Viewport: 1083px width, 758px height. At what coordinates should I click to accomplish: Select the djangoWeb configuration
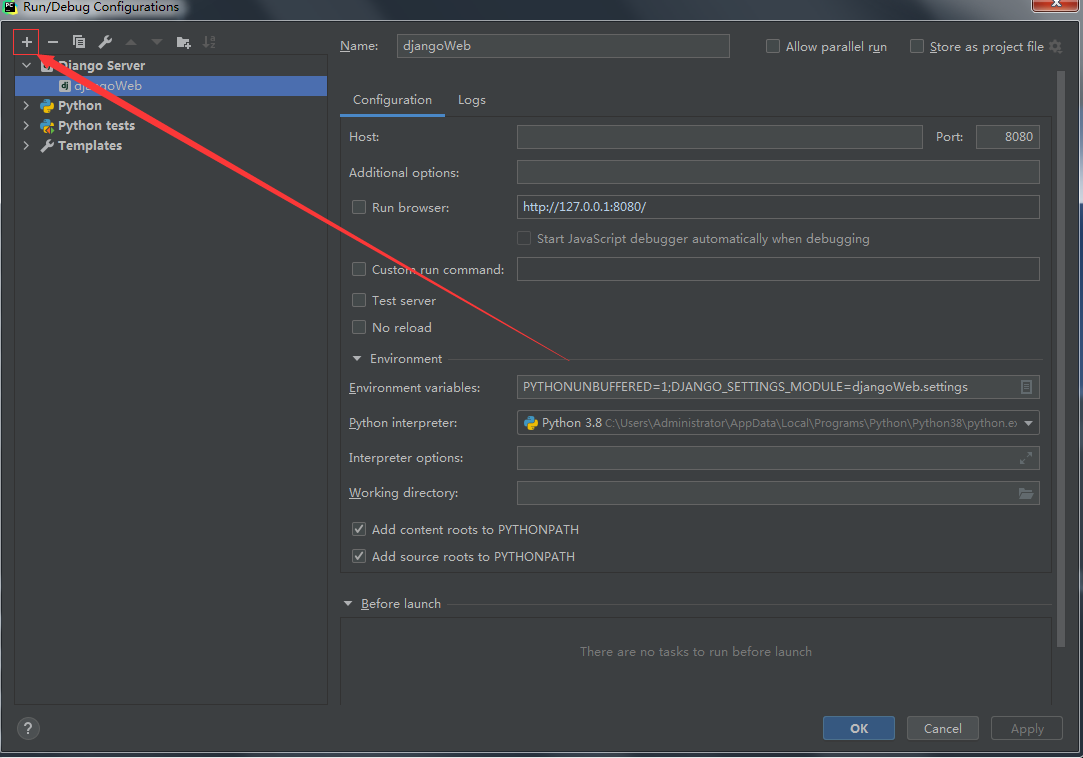coord(171,86)
